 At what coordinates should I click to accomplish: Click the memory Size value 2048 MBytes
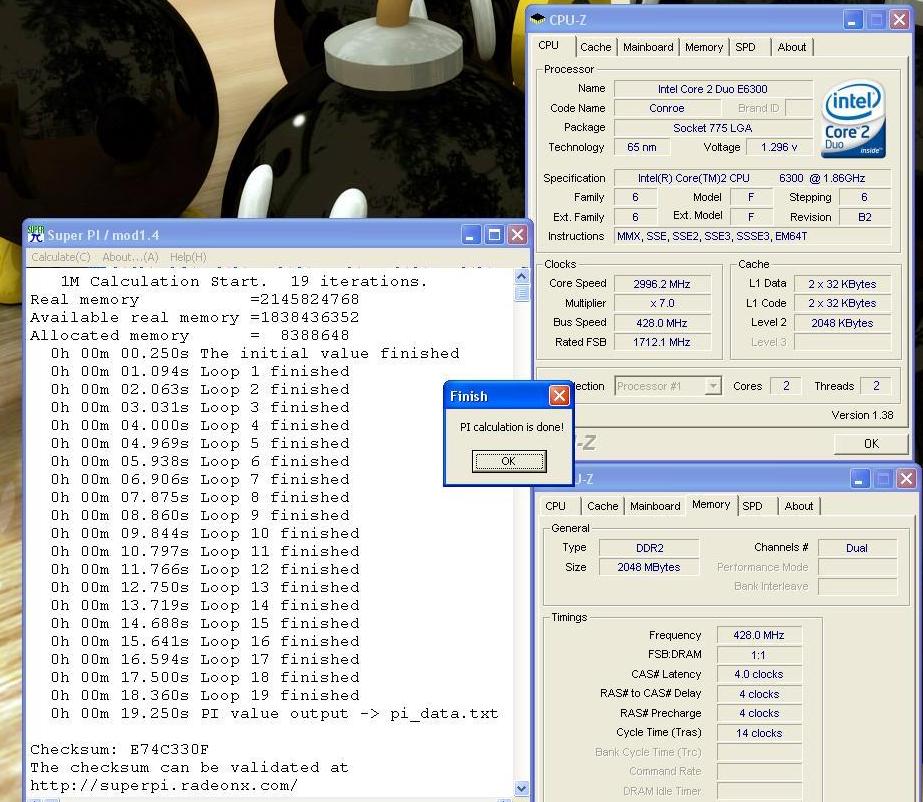coord(649,567)
